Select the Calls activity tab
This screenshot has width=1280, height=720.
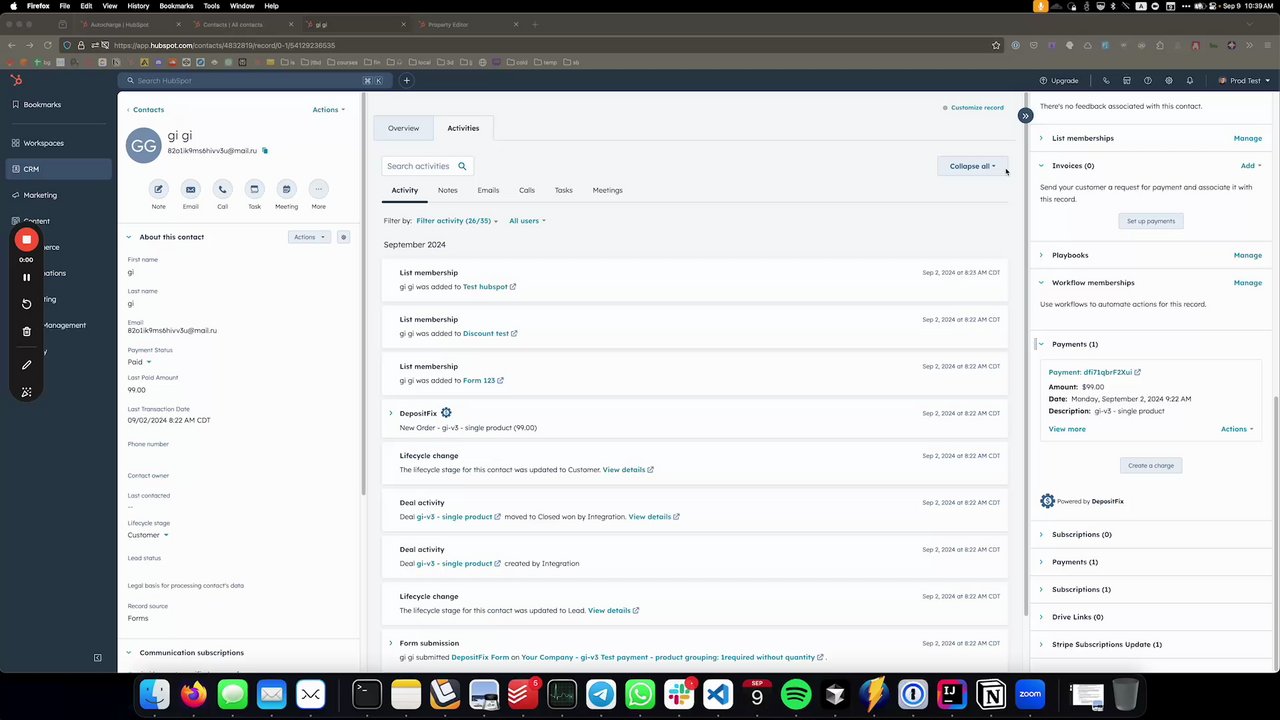pos(526,190)
